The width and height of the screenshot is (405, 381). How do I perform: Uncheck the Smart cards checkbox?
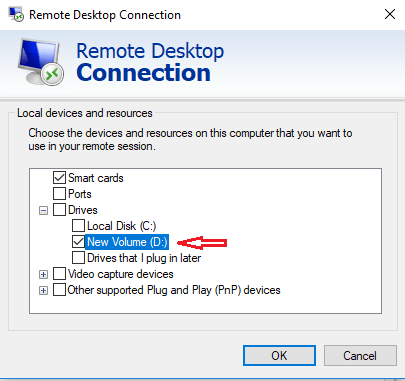pos(59,178)
